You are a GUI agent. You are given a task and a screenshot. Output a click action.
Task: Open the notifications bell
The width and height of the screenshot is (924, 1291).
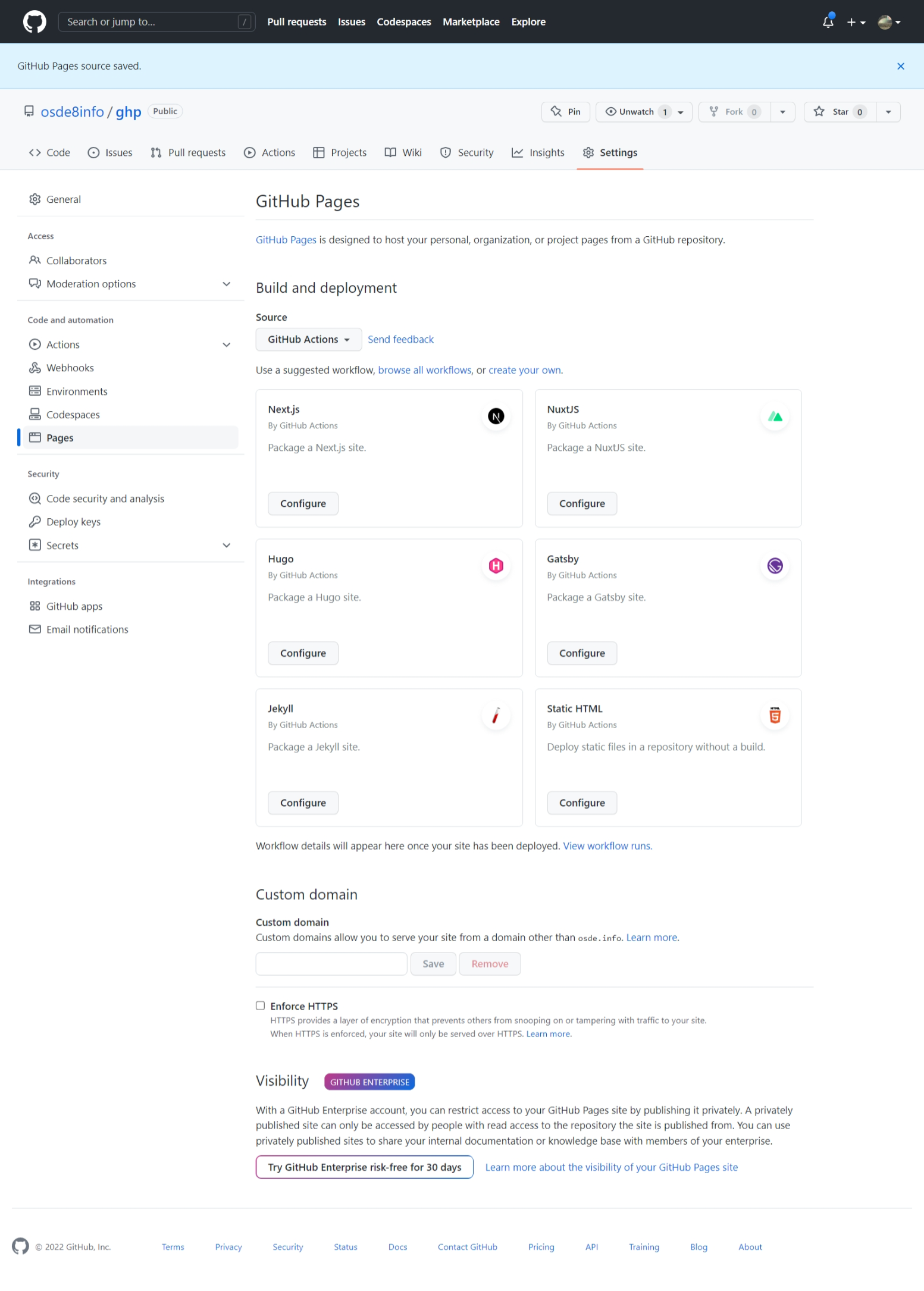point(828,22)
